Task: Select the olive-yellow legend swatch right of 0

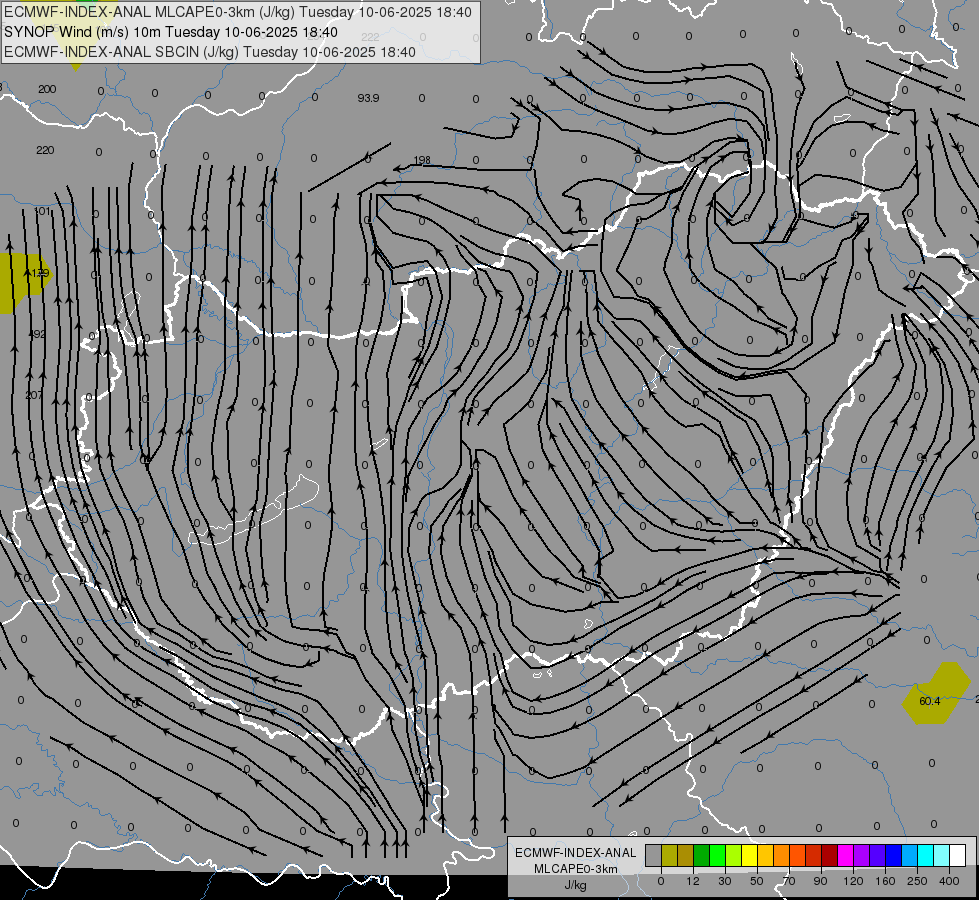Action: point(669,855)
